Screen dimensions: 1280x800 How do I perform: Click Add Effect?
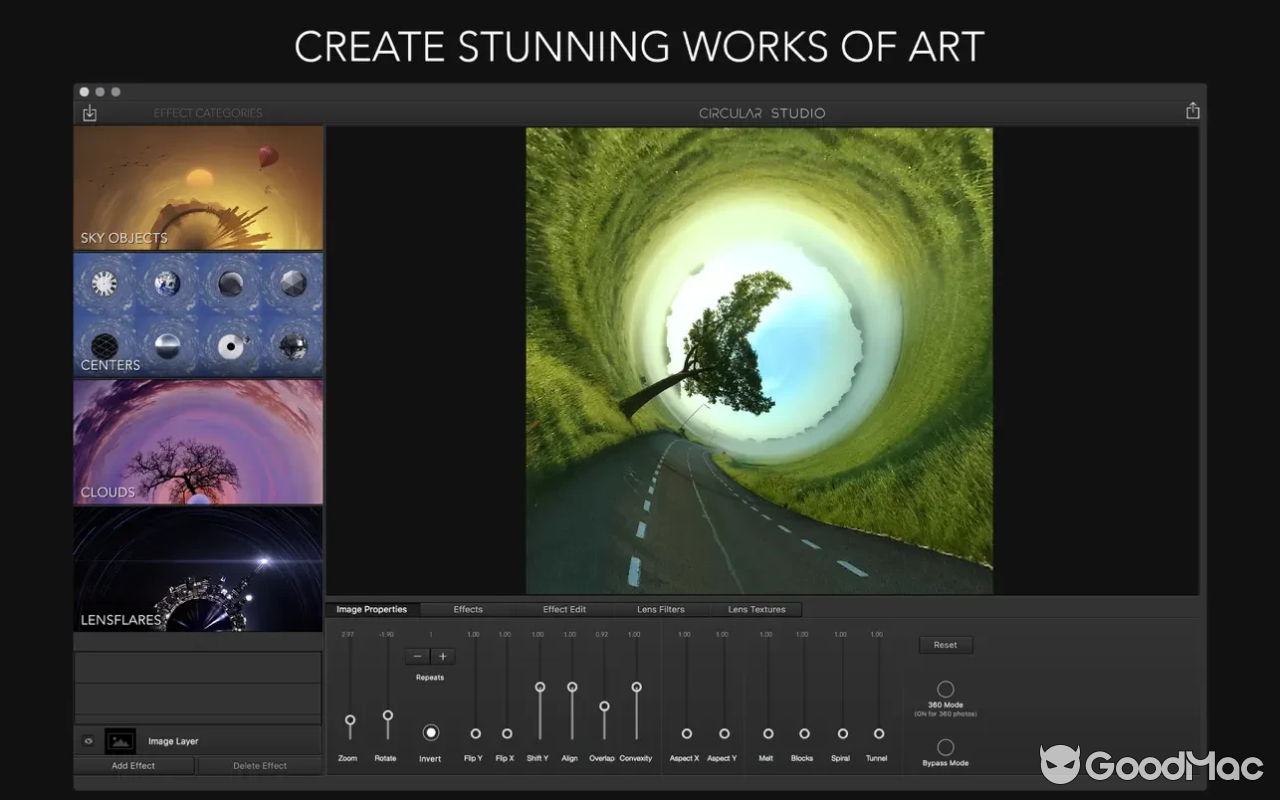click(133, 765)
